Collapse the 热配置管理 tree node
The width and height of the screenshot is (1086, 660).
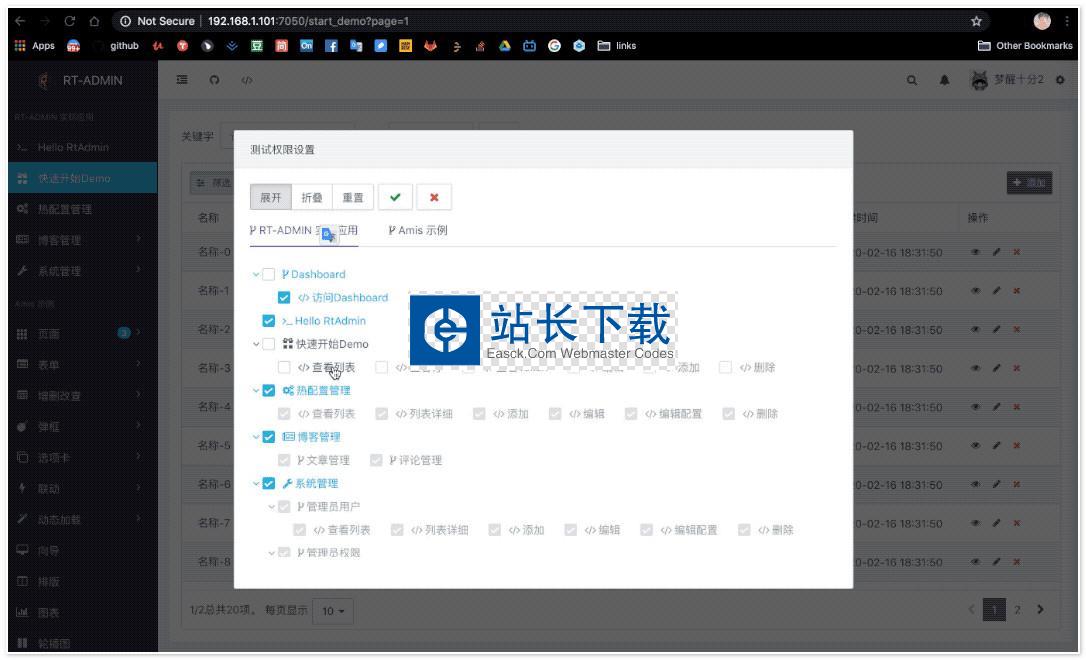pyautogui.click(x=256, y=391)
